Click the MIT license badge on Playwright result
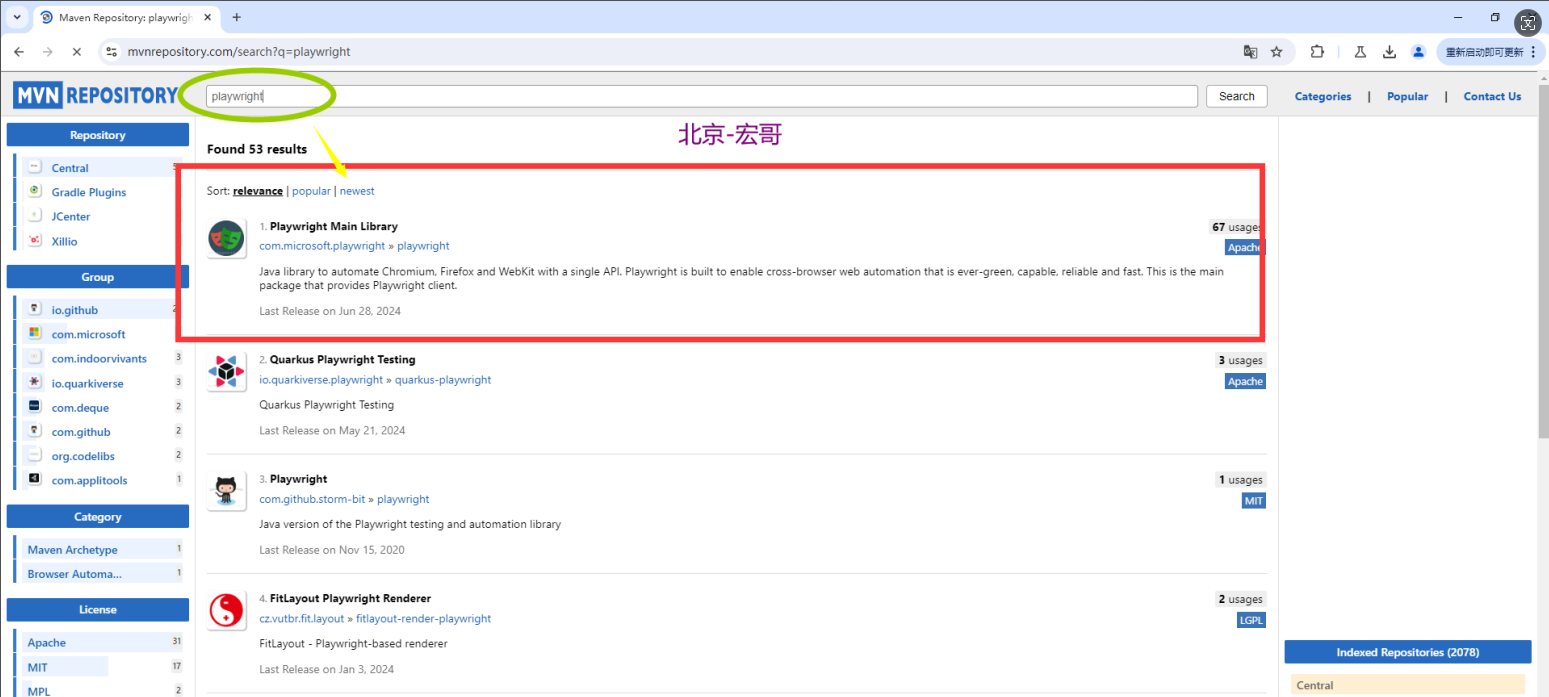Viewport: 1549px width, 697px height. 1254,500
